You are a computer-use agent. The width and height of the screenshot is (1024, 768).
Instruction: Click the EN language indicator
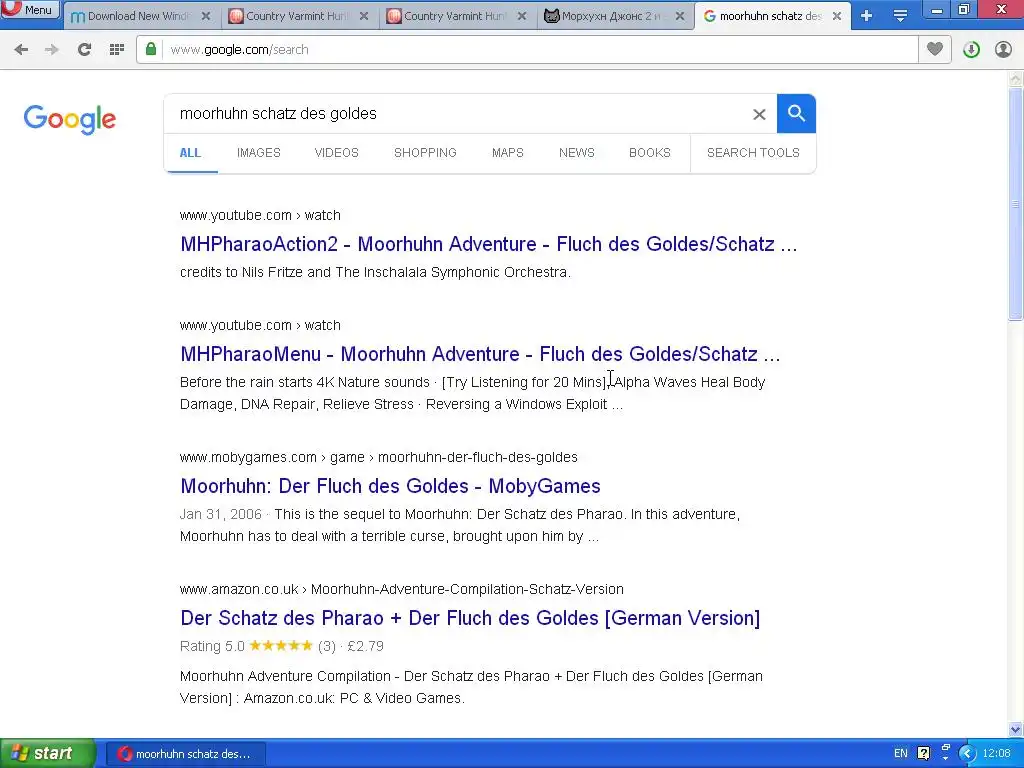tap(901, 754)
